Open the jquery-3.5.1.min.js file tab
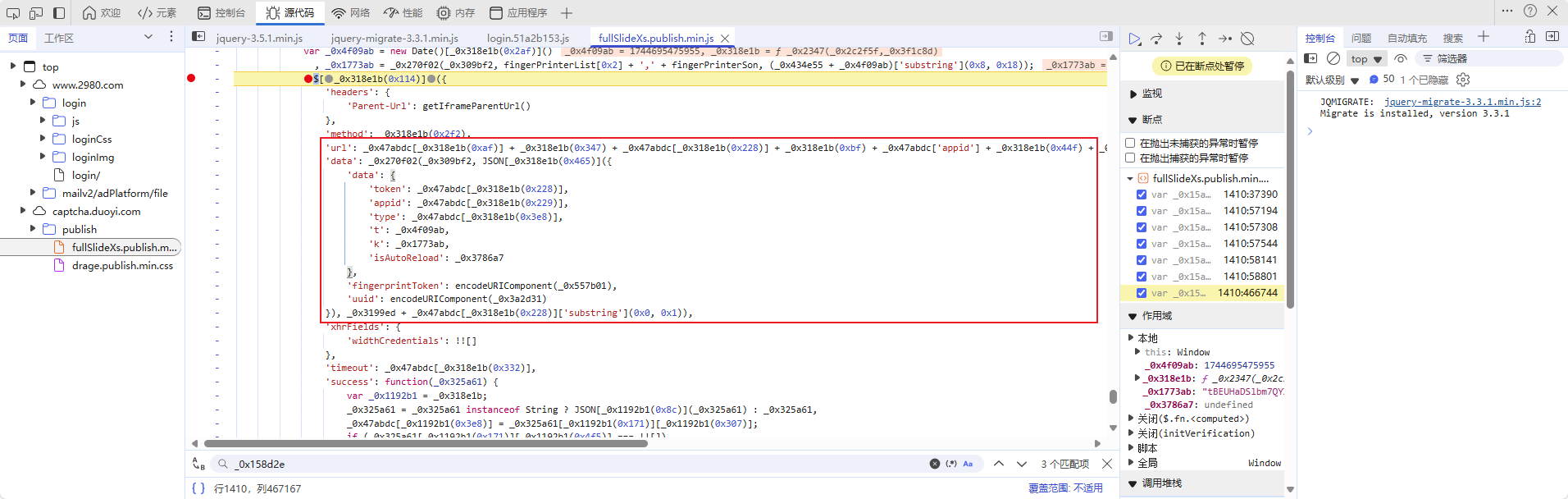The width and height of the screenshot is (1568, 499). click(x=259, y=39)
